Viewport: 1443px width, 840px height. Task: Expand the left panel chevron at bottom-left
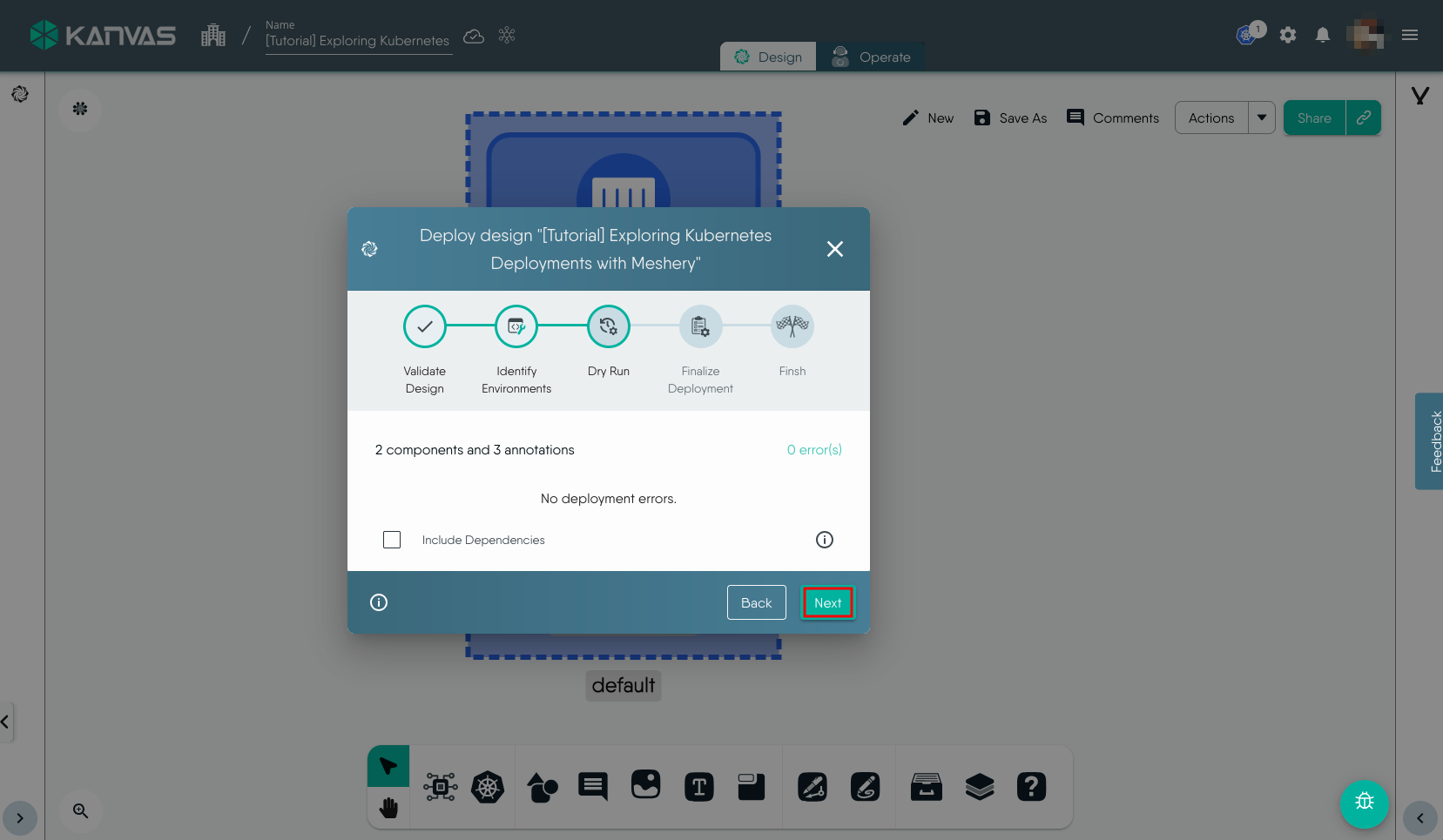19,818
